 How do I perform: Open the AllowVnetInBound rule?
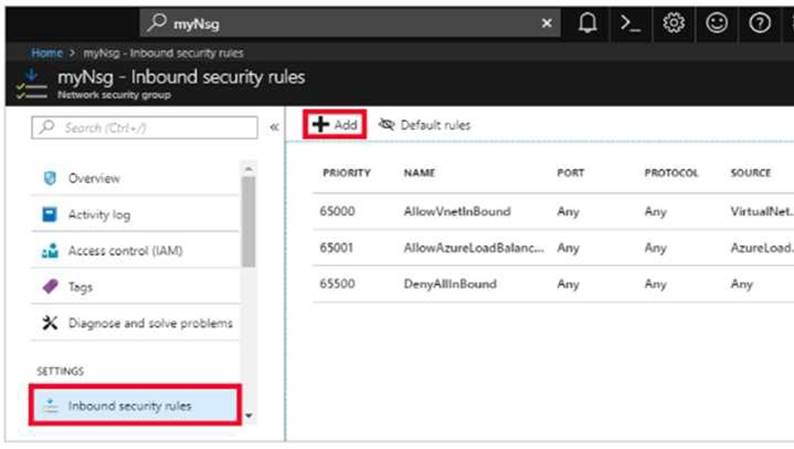tap(457, 211)
